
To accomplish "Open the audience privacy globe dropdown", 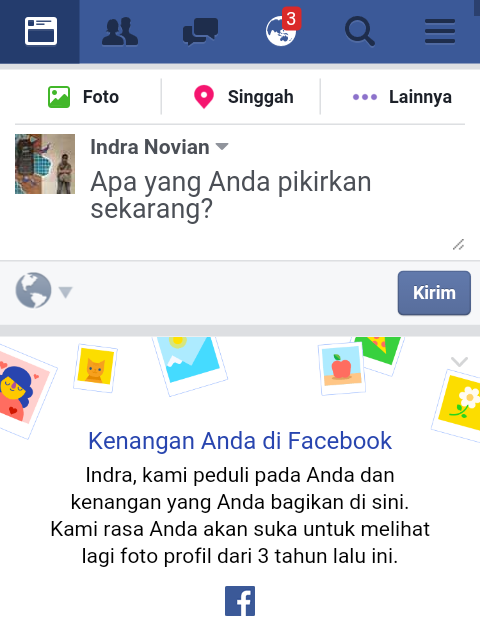I will point(44,291).
